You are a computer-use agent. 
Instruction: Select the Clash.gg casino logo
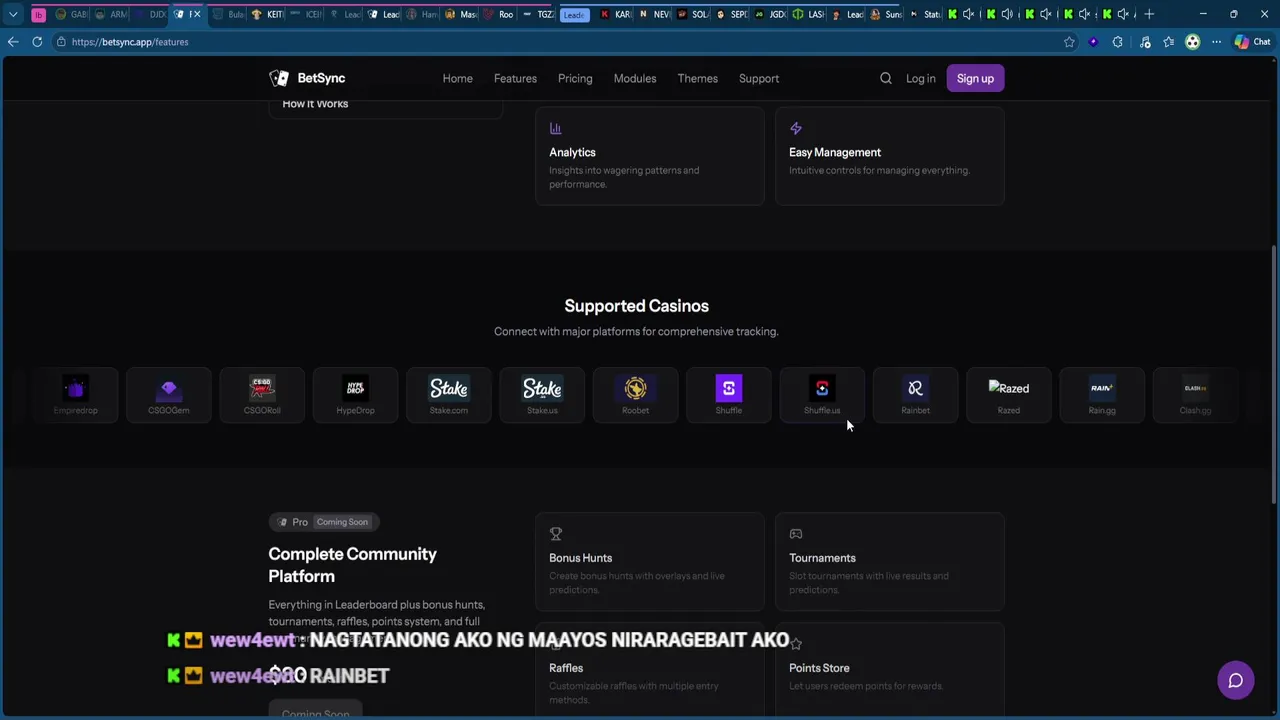click(x=1195, y=388)
